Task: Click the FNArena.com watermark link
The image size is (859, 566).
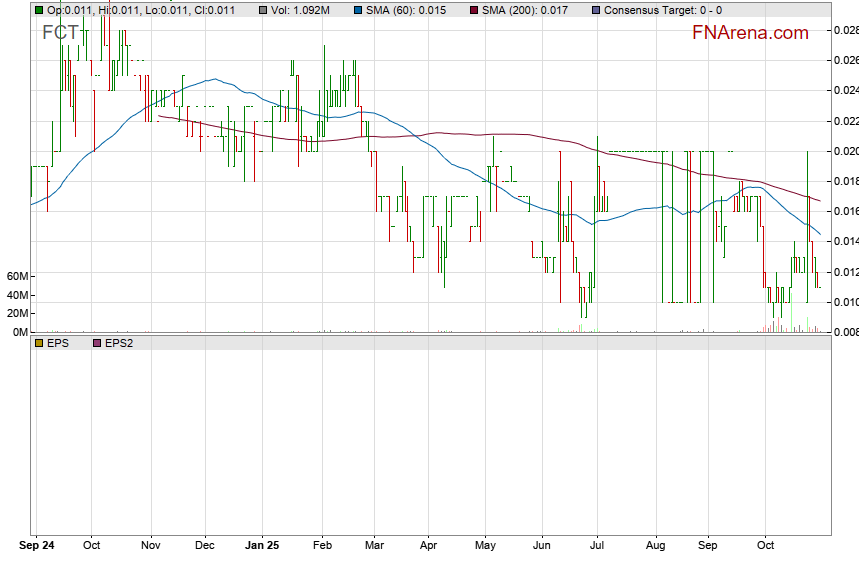Action: point(750,33)
